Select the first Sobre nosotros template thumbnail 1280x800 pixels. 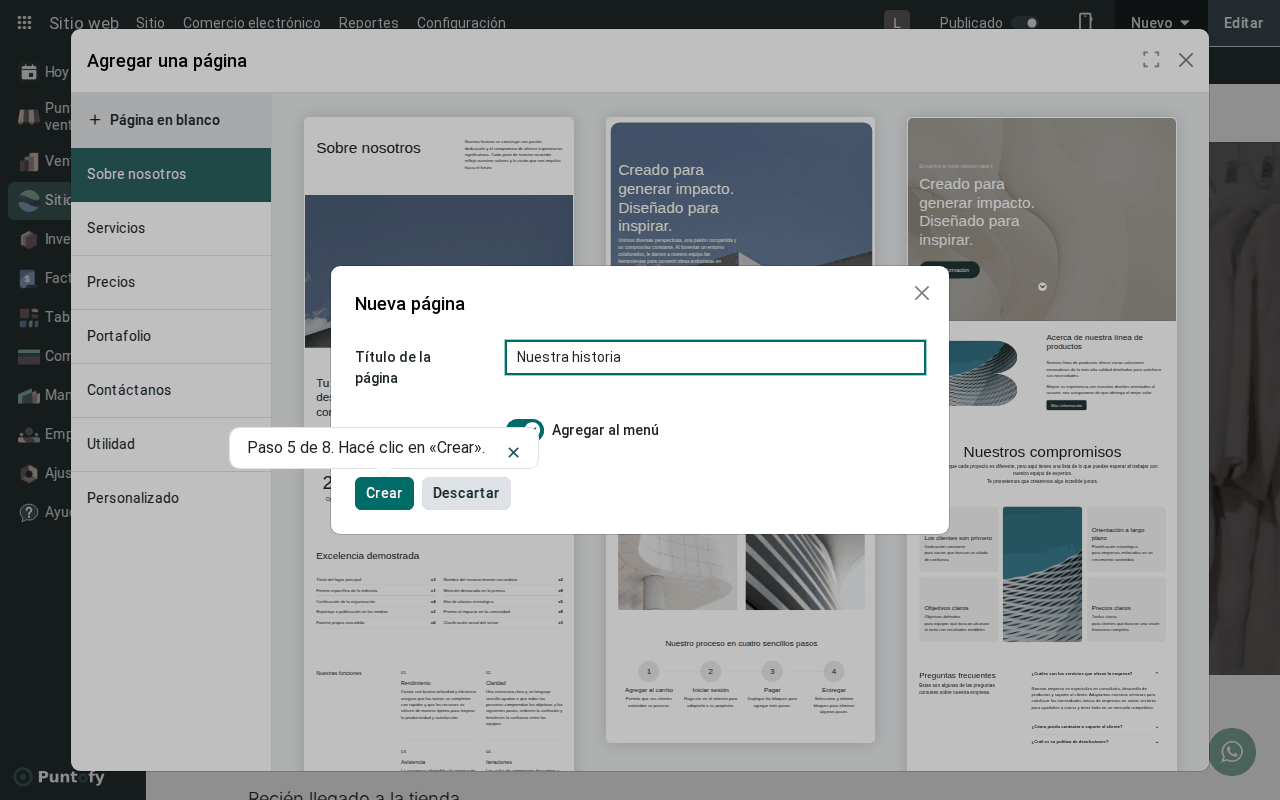pyautogui.click(x=439, y=444)
